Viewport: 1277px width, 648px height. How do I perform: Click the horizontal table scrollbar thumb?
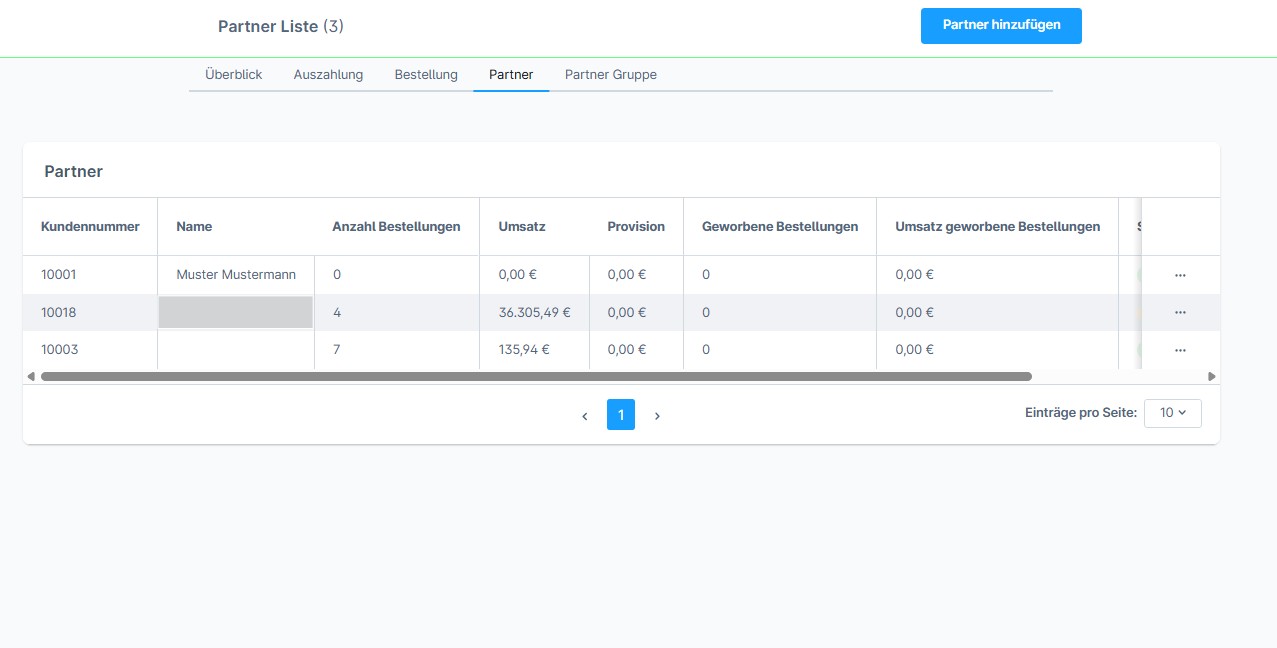coord(535,377)
